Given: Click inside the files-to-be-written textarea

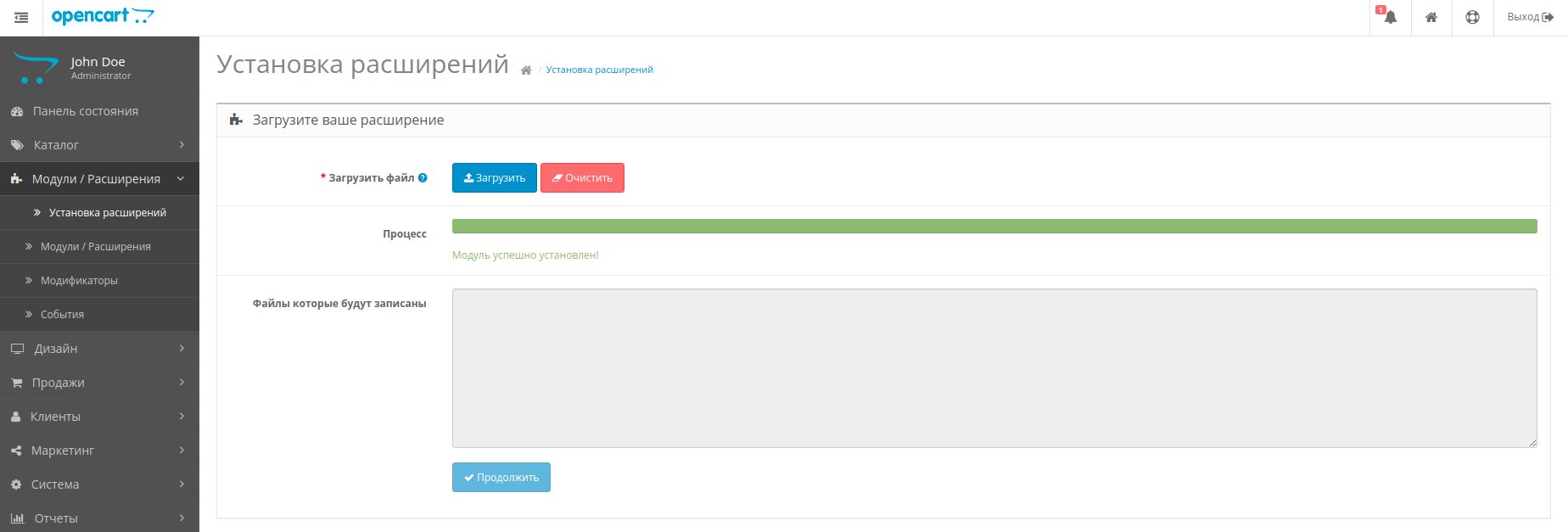Looking at the screenshot, I should point(994,368).
